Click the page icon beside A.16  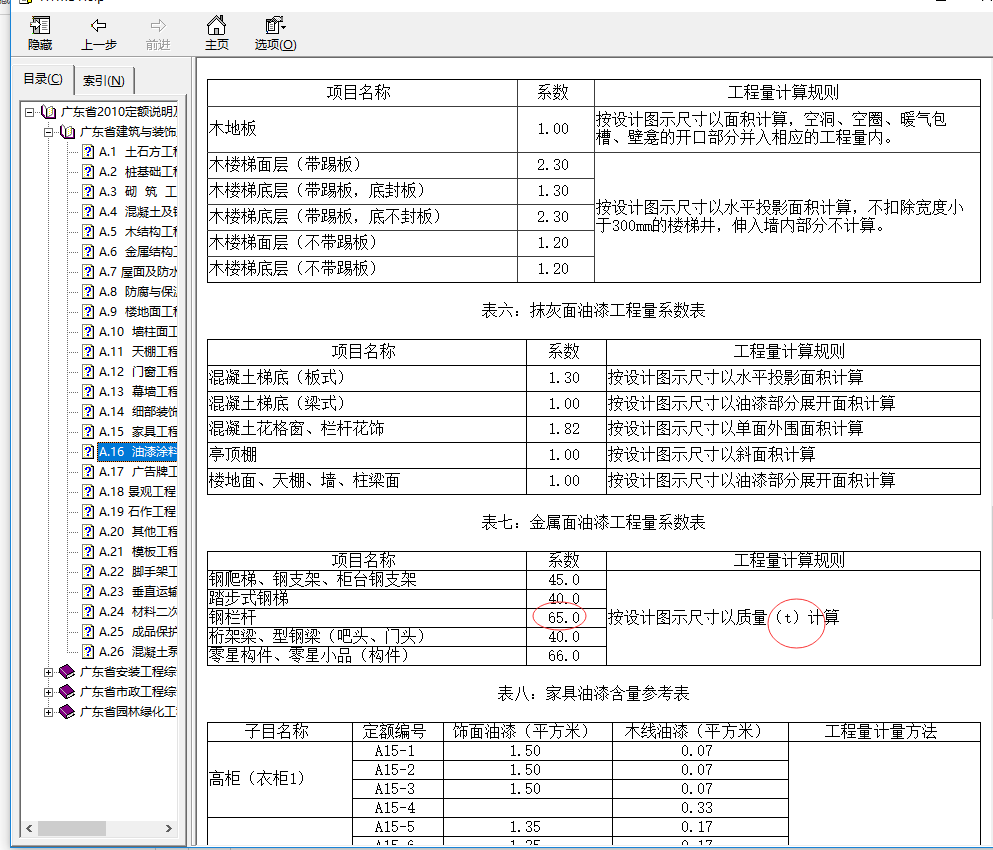click(88, 452)
